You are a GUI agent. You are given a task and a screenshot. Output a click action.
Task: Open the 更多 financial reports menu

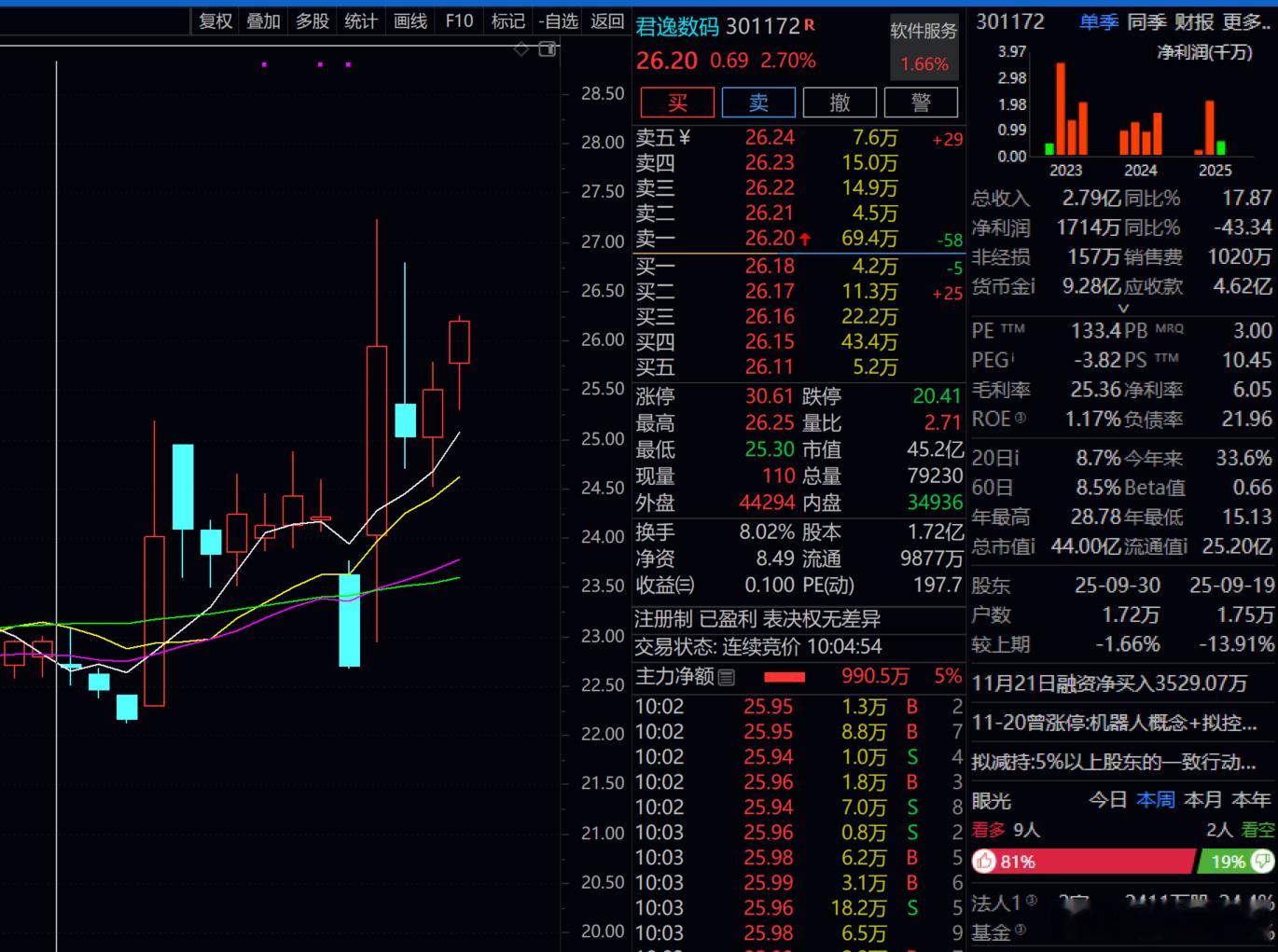[1245, 21]
